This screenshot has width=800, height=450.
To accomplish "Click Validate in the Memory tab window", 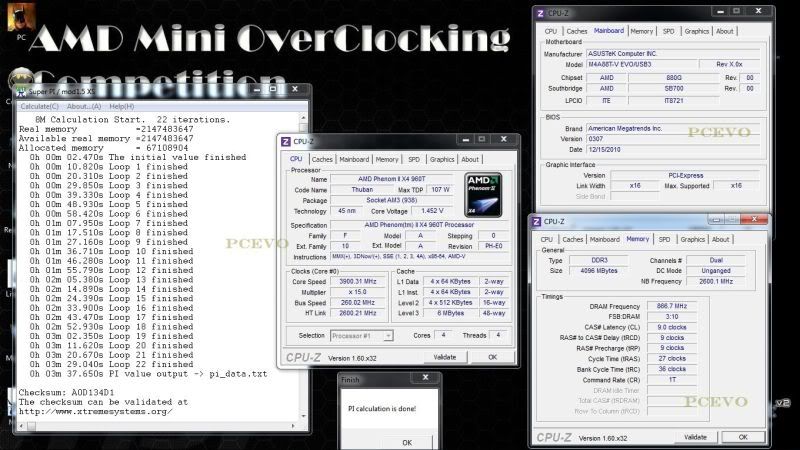I will [x=695, y=437].
